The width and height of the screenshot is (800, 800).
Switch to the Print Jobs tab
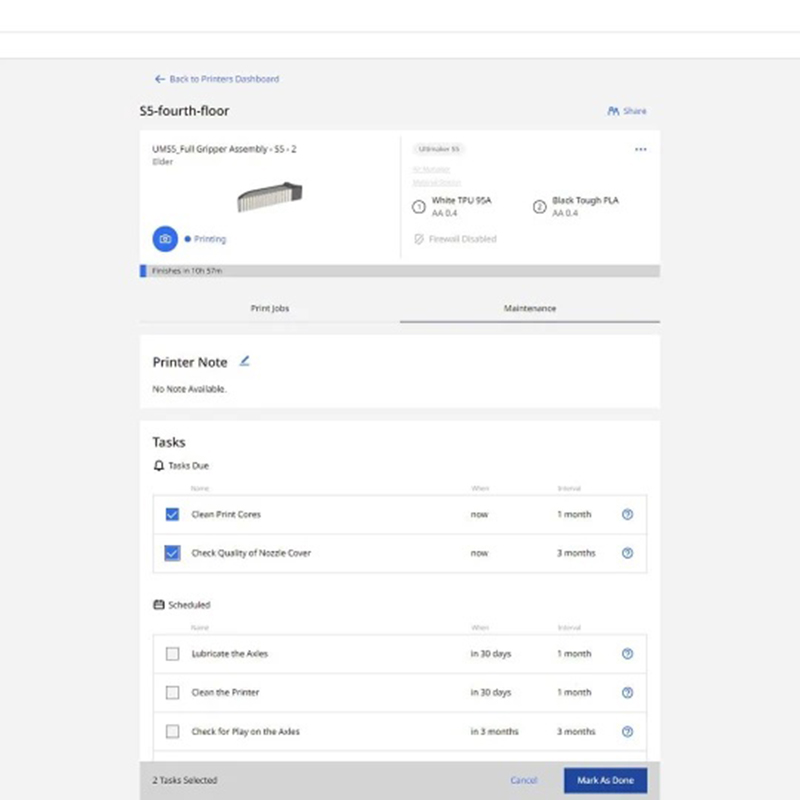(269, 309)
